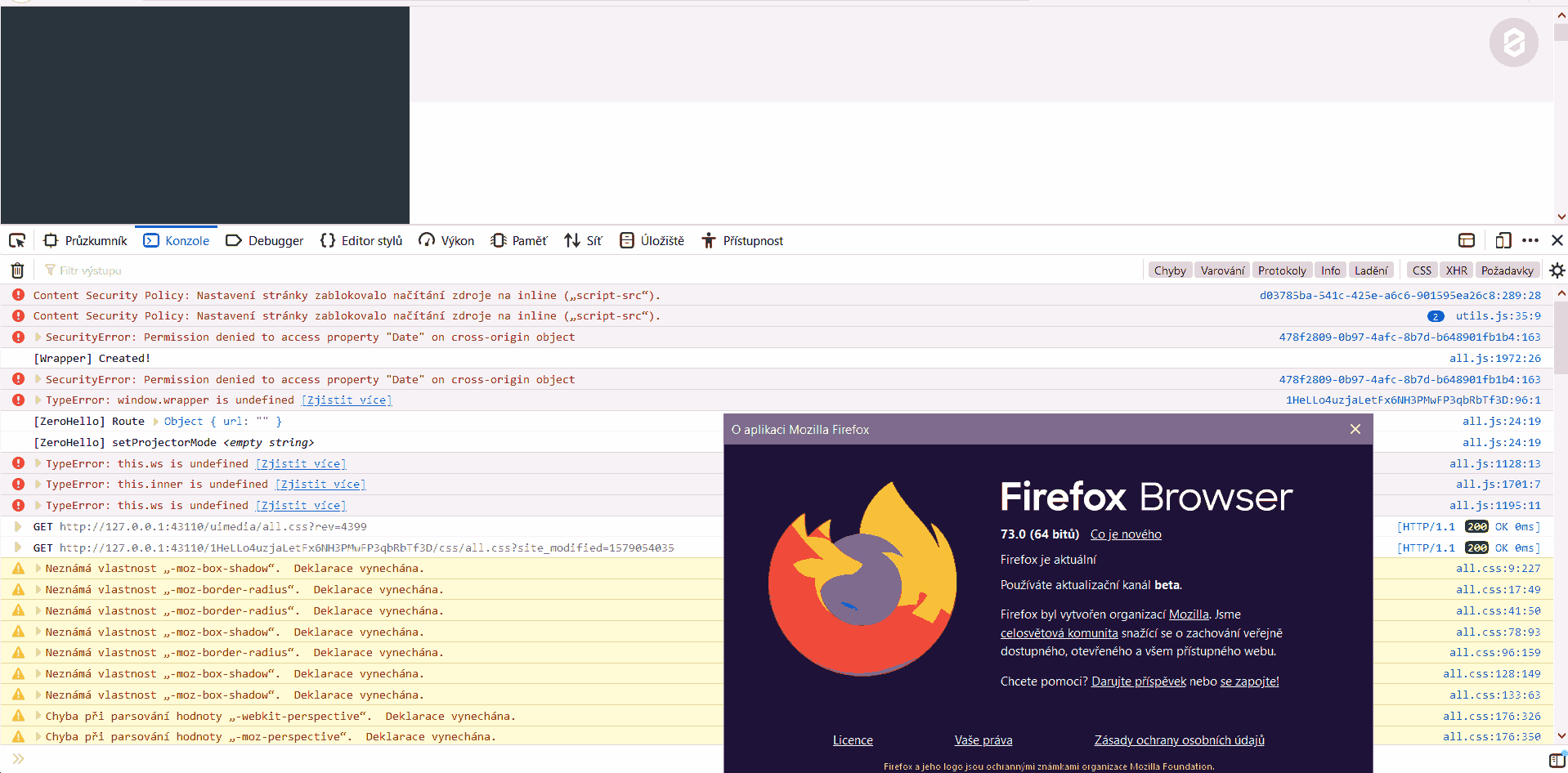Image resolution: width=1568 pixels, height=773 pixels.
Task: Open the DevTools customization three-dot menu
Action: pyautogui.click(x=1530, y=240)
